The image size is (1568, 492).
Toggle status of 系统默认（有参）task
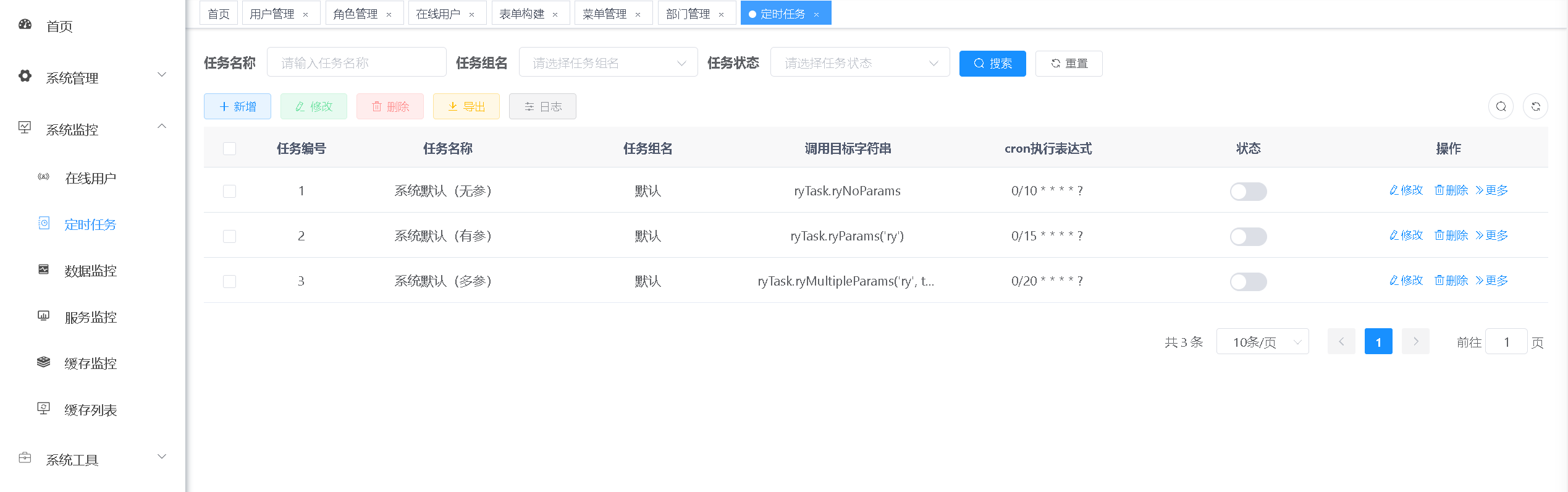tap(1248, 236)
